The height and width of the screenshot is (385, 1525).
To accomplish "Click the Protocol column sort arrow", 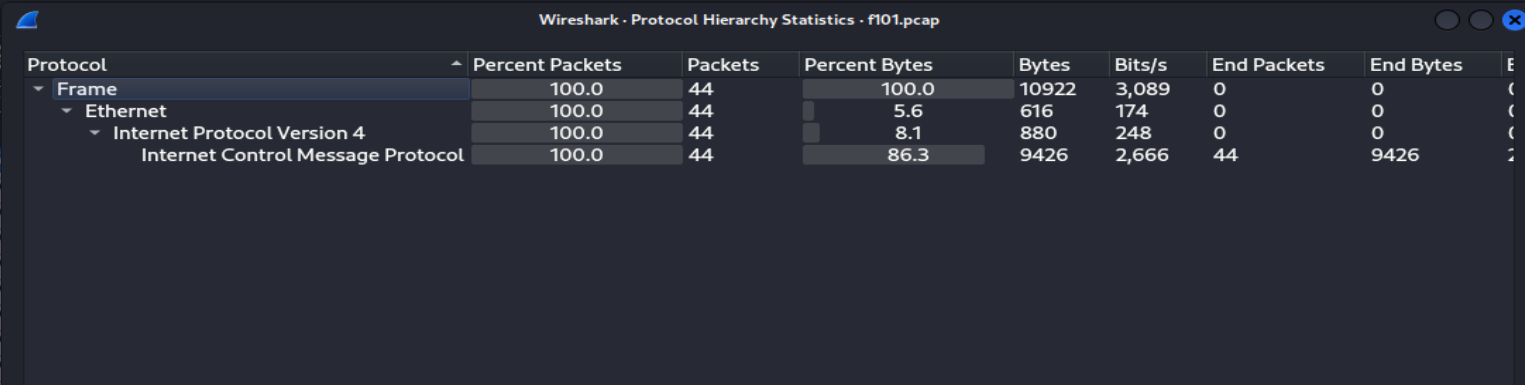I will pyautogui.click(x=457, y=64).
